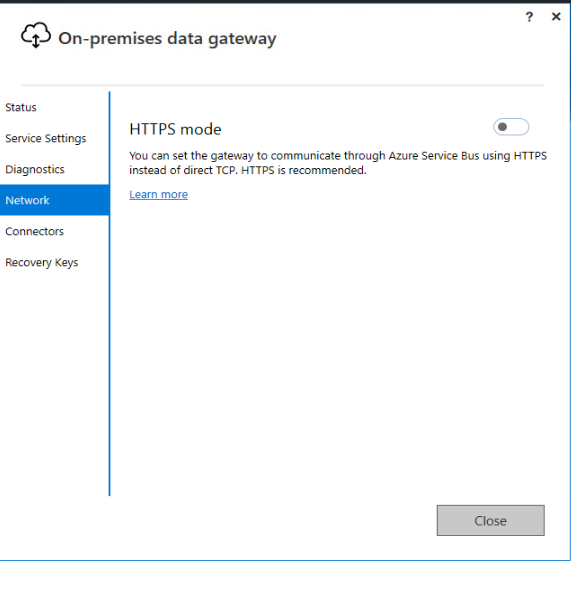Click the HTTPS mode heading

tap(175, 129)
